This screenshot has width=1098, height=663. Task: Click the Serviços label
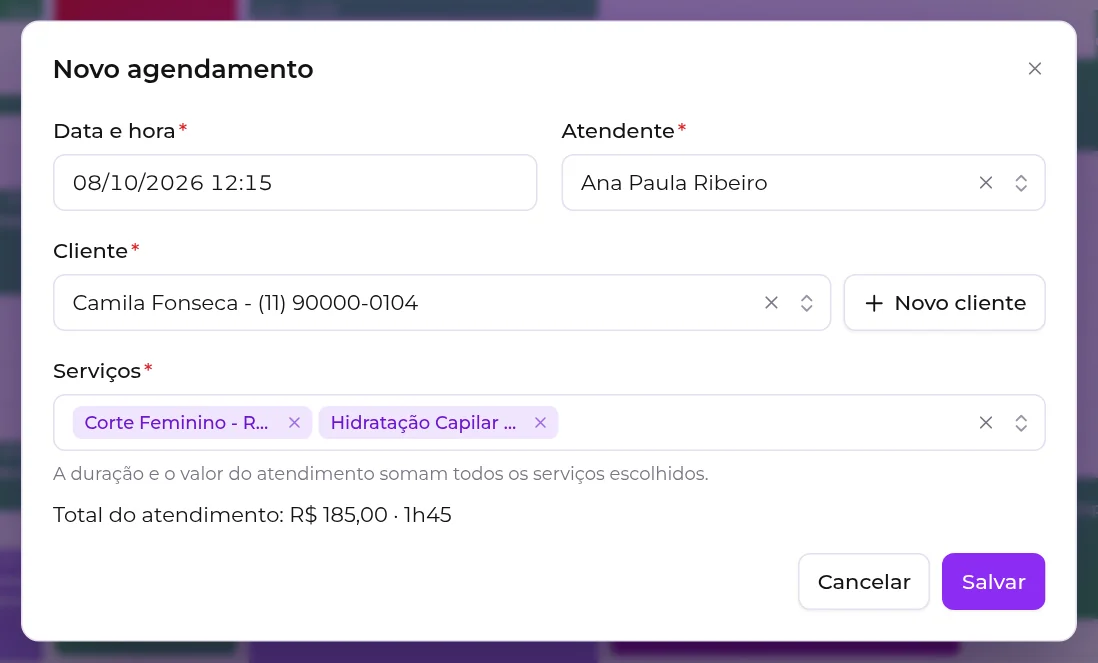[x=97, y=371]
